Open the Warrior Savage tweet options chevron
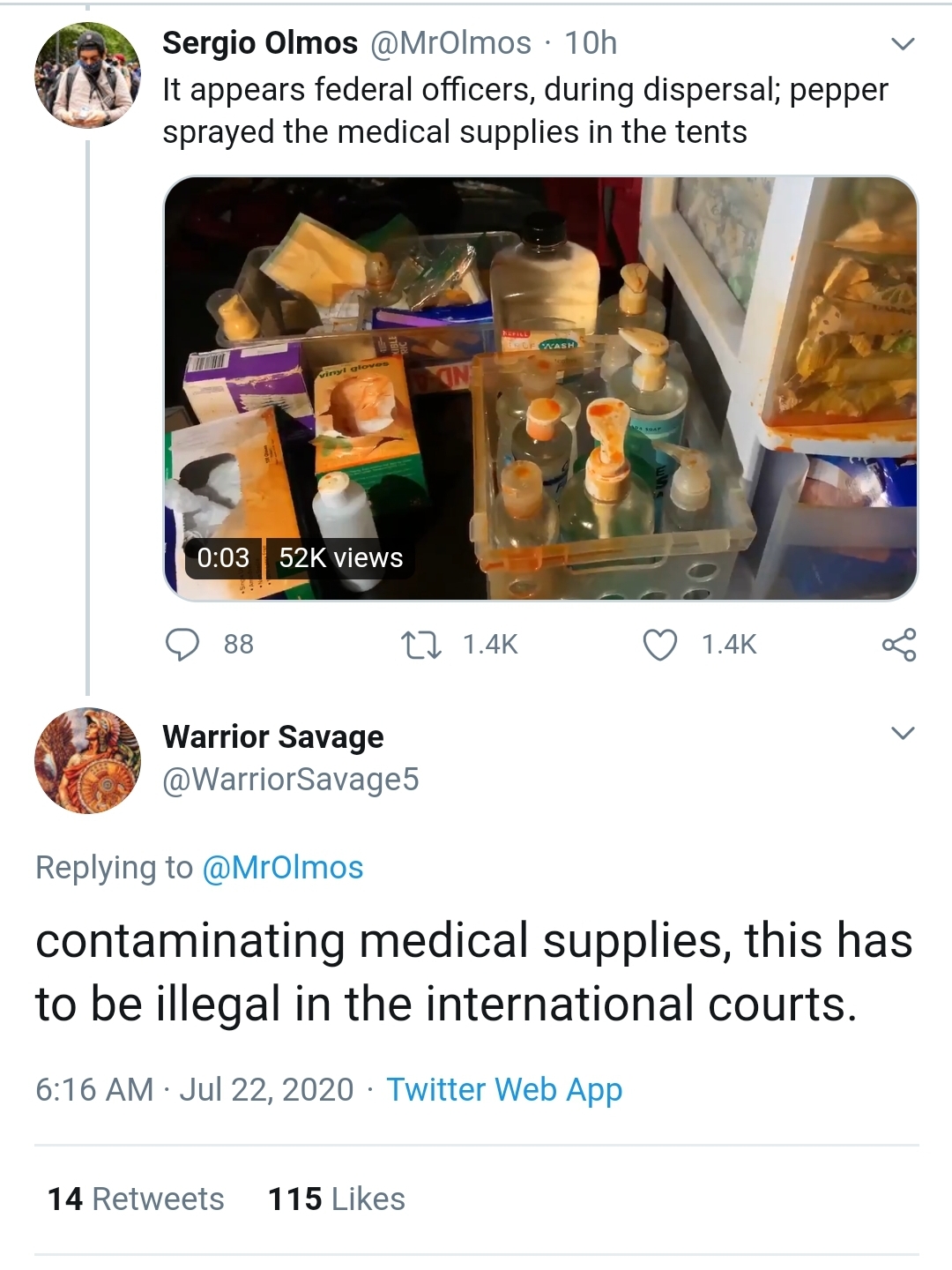This screenshot has height=1270, width=952. [903, 733]
